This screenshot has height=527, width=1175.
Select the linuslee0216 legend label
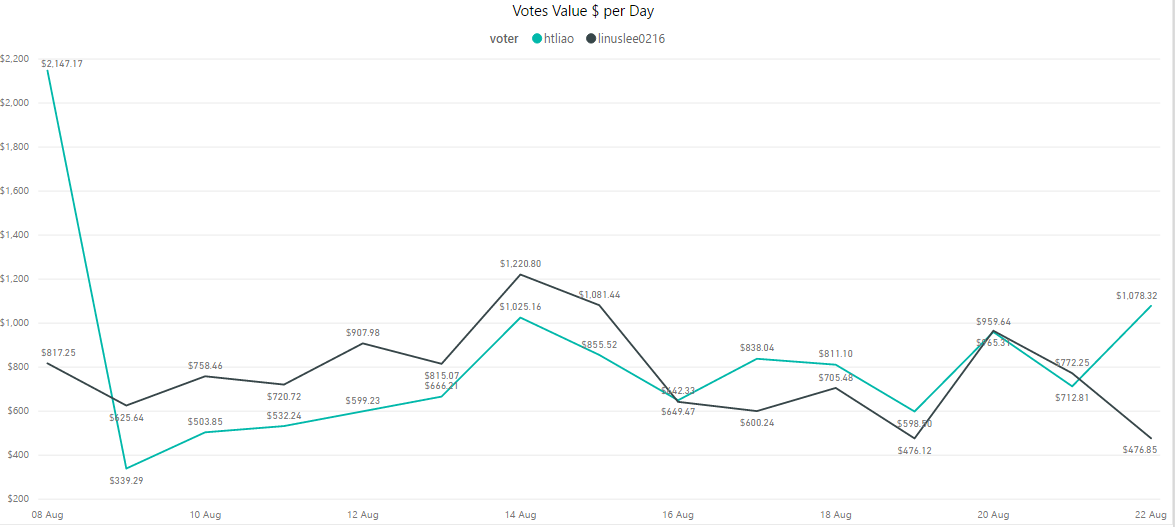[x=631, y=39]
